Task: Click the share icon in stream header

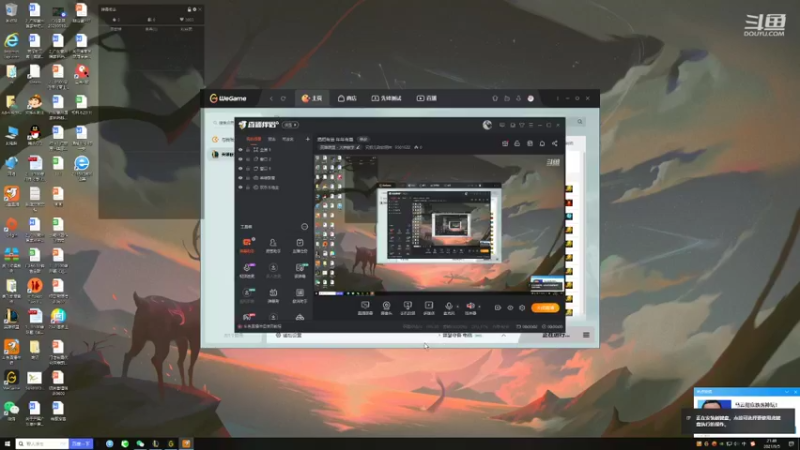Action: (x=555, y=144)
